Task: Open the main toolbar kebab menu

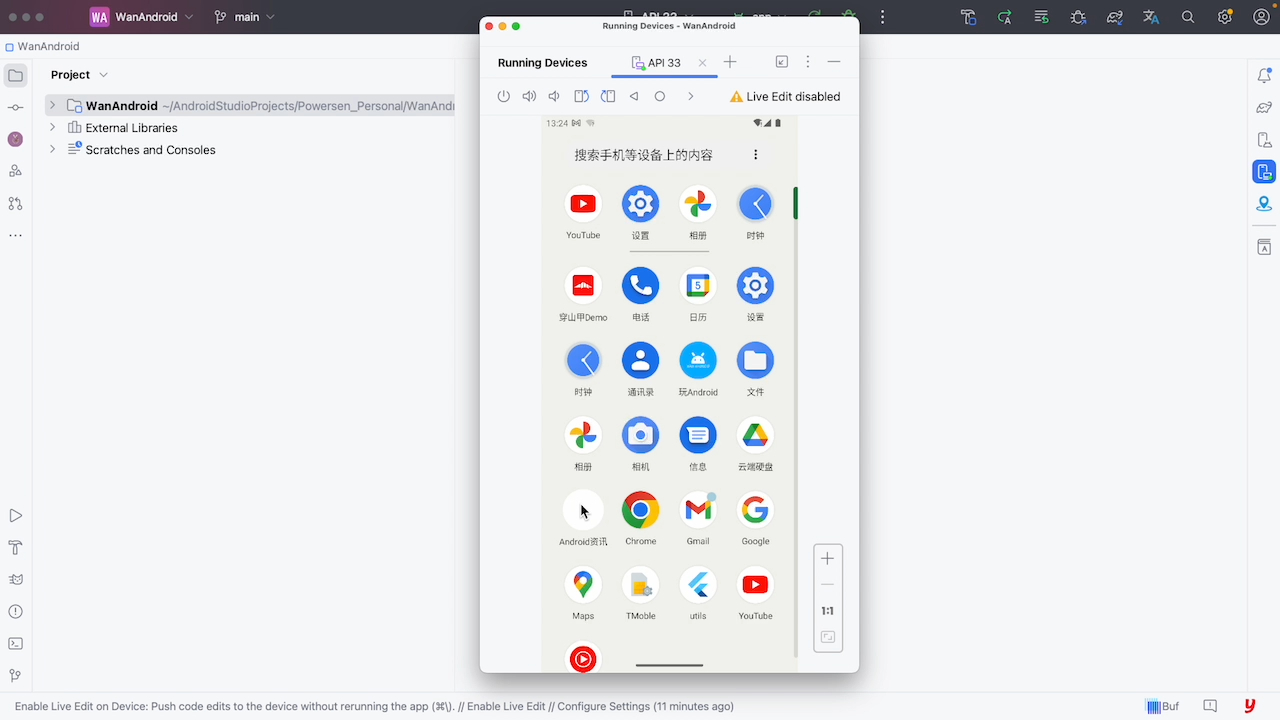Action: pos(882,17)
